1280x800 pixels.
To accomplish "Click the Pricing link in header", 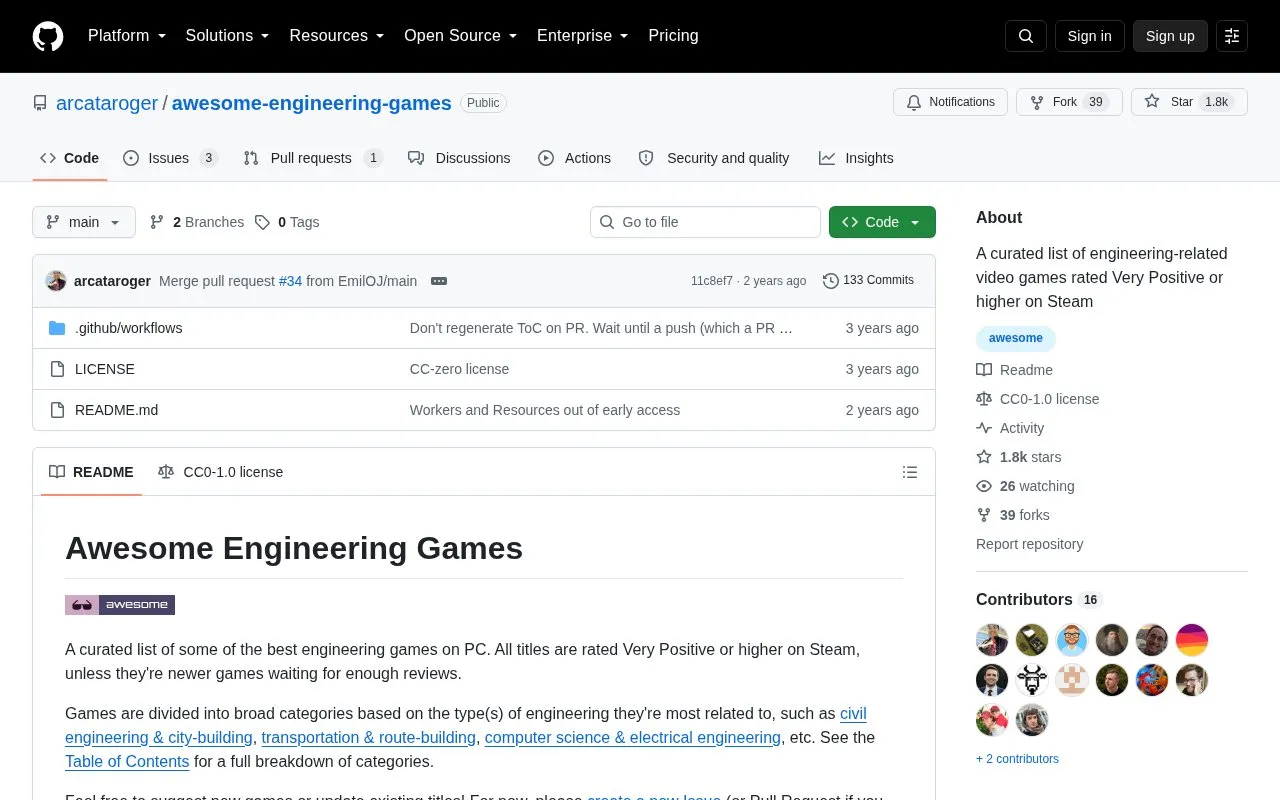I will [x=673, y=36].
